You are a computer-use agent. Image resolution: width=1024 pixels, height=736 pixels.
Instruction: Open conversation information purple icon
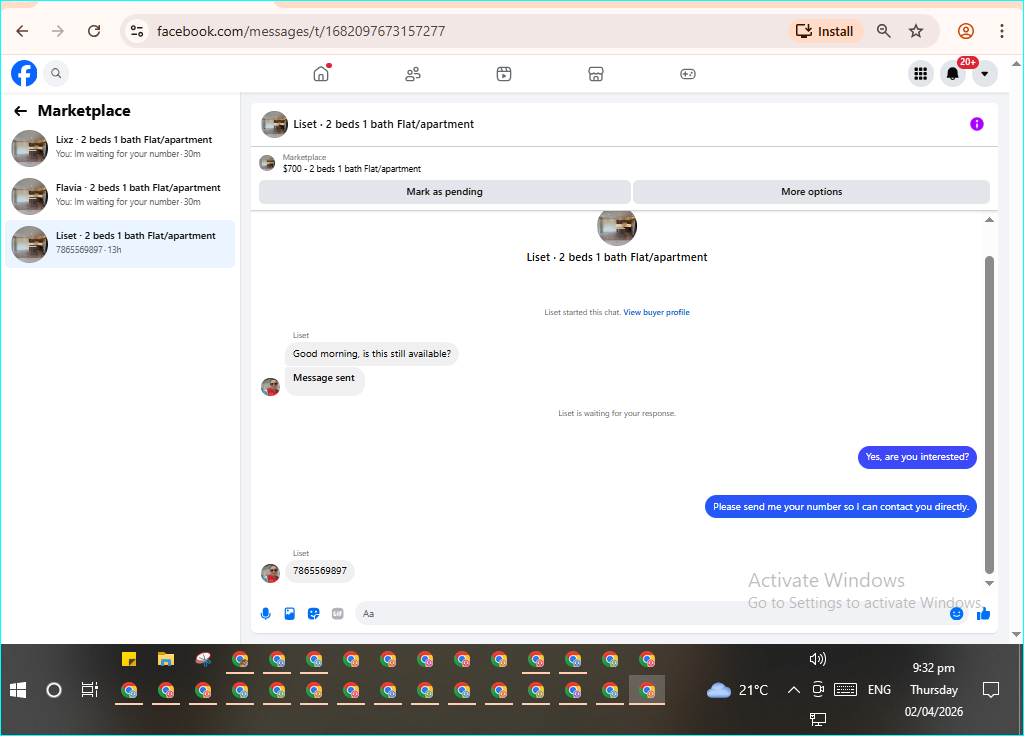point(976,124)
